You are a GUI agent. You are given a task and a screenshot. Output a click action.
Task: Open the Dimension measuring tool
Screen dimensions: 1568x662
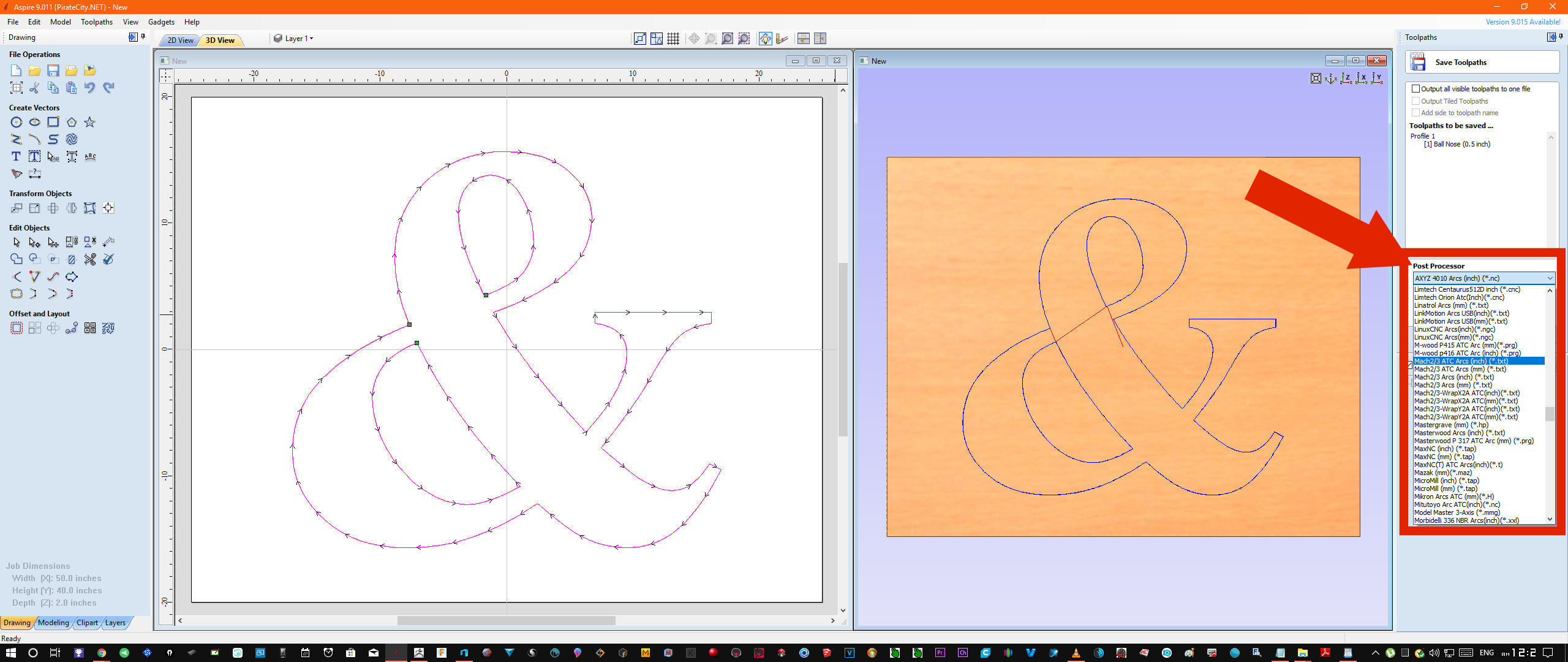(x=35, y=173)
